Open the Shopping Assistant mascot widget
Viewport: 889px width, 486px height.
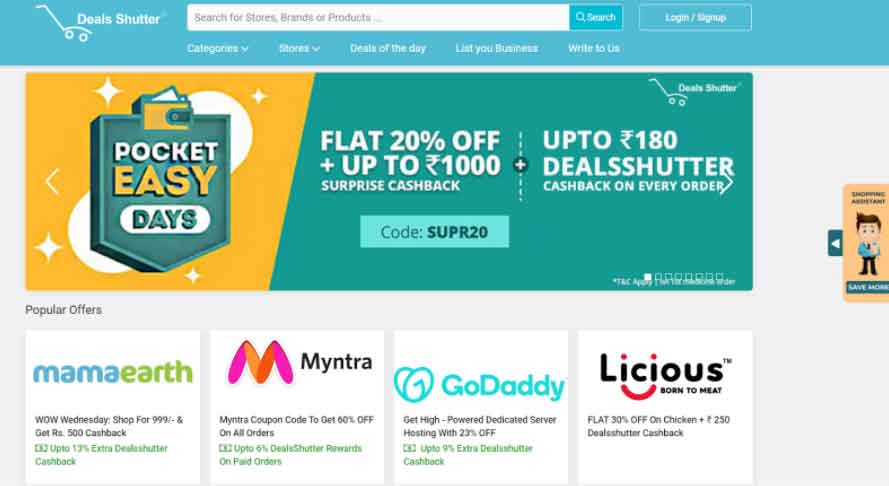point(867,243)
